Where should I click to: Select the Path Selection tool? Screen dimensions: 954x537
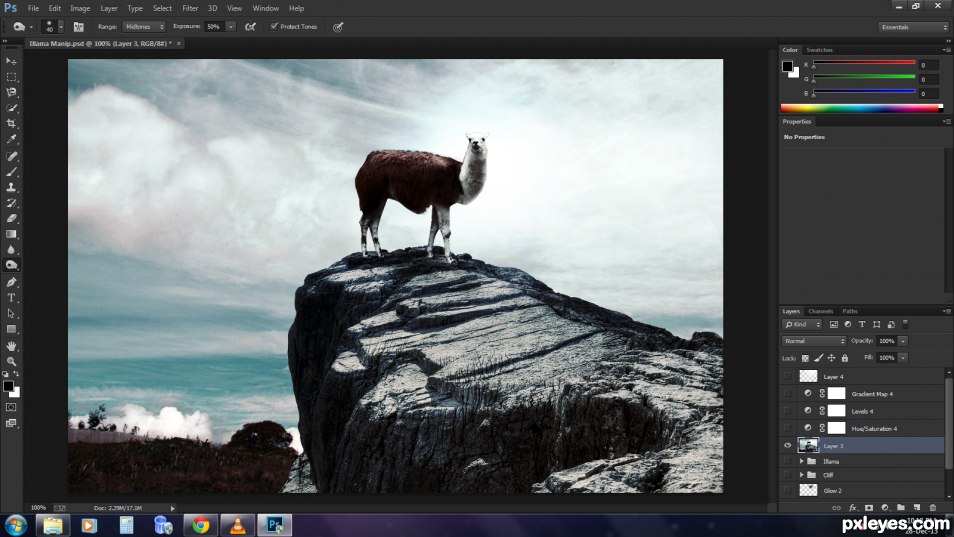pos(11,314)
